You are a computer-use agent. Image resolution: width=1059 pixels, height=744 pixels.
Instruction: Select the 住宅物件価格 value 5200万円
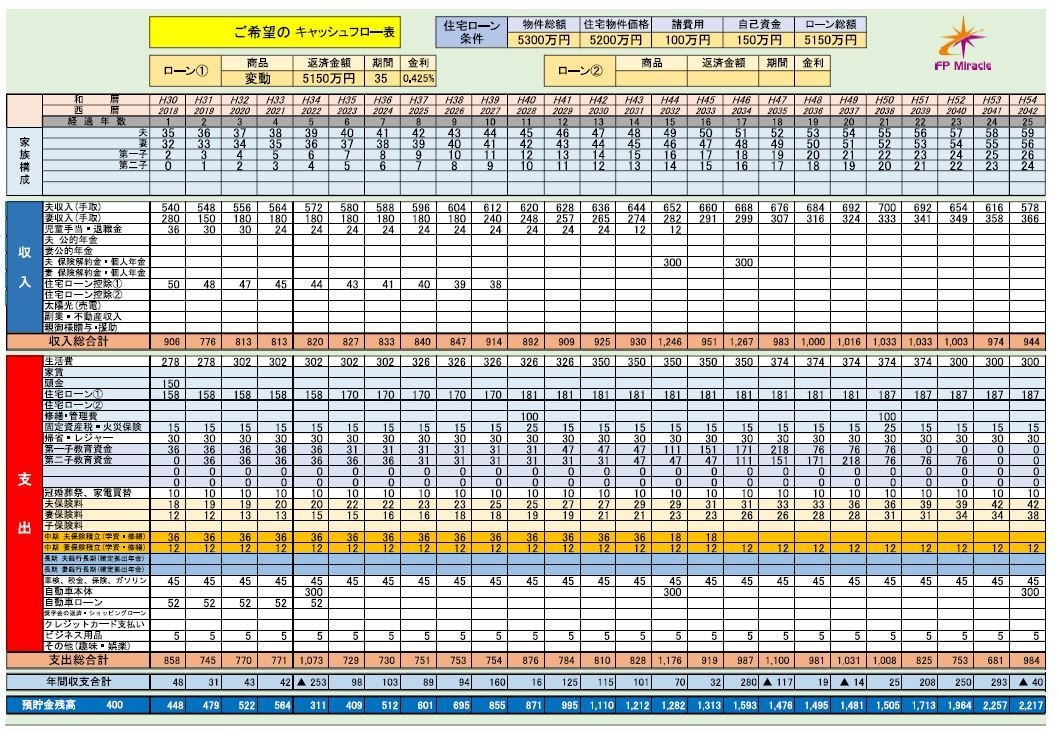(x=615, y=41)
